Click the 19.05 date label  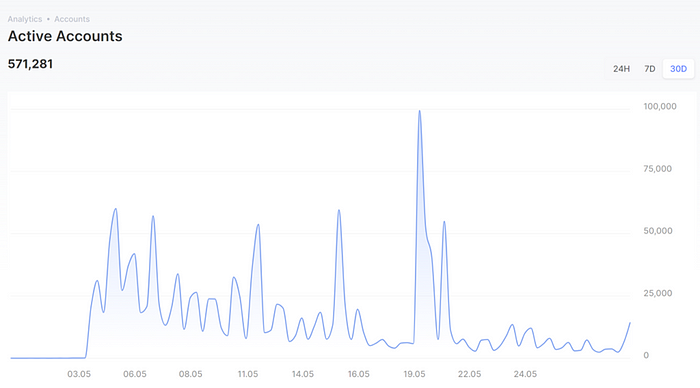tap(414, 374)
